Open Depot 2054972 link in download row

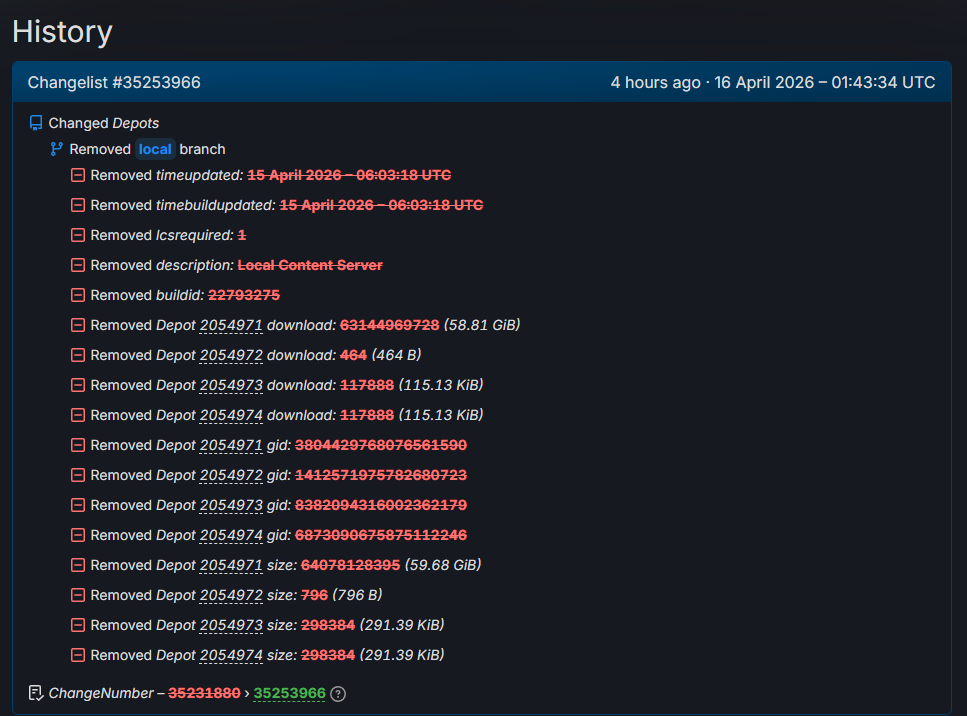click(x=231, y=355)
